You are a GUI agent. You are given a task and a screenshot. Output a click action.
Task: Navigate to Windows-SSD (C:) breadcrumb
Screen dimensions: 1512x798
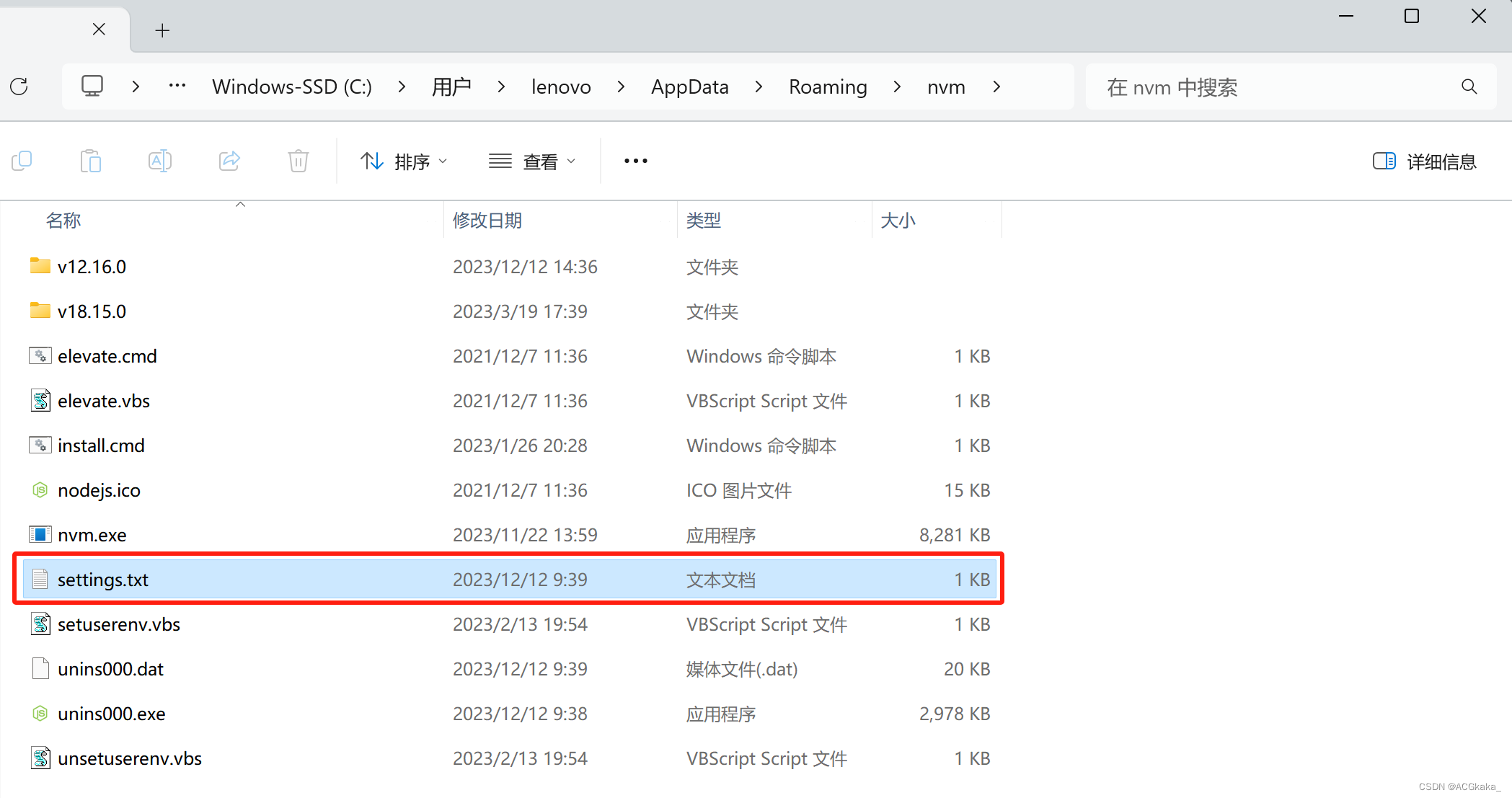click(x=292, y=87)
